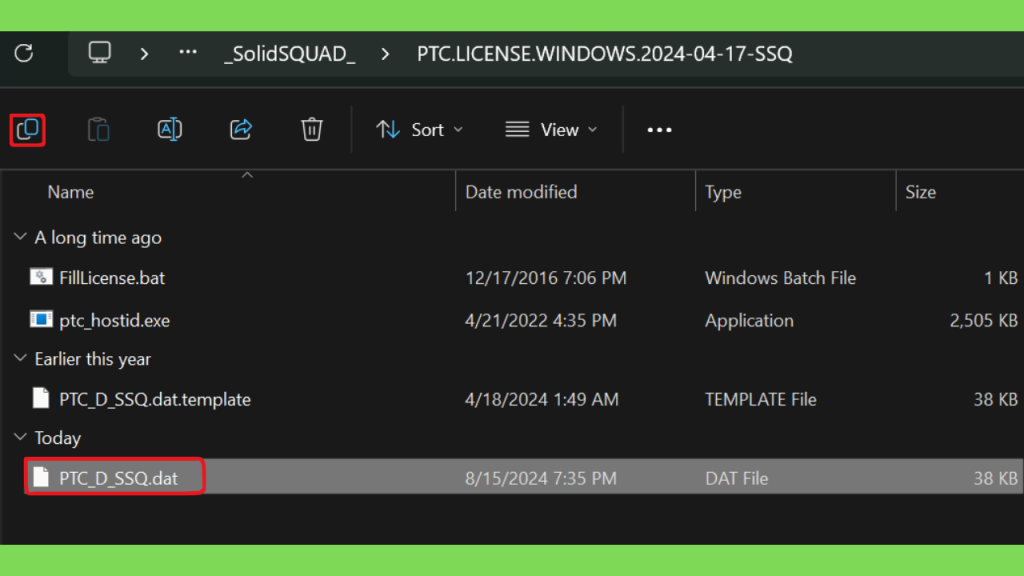Sort by Size column header

tap(920, 192)
